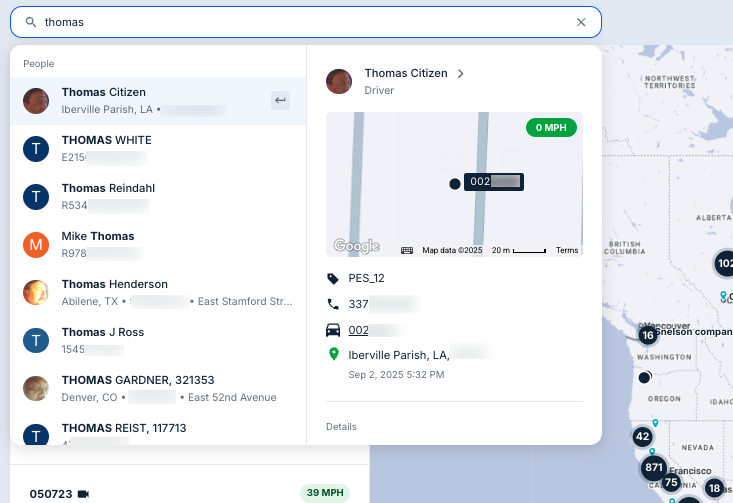This screenshot has width=733, height=503.
Task: Select Thomas Citizen in the People list
Action: click(158, 101)
